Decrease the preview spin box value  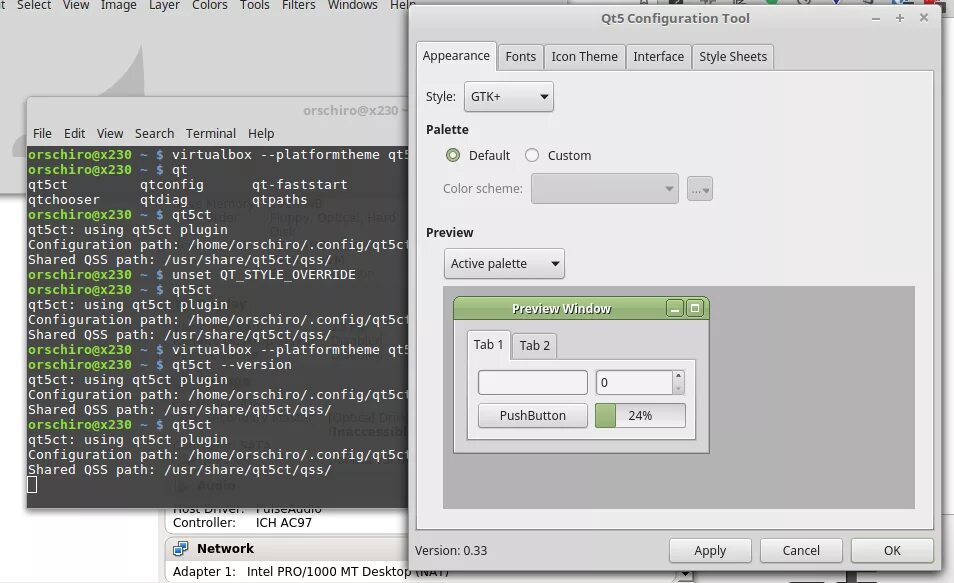tap(678, 389)
